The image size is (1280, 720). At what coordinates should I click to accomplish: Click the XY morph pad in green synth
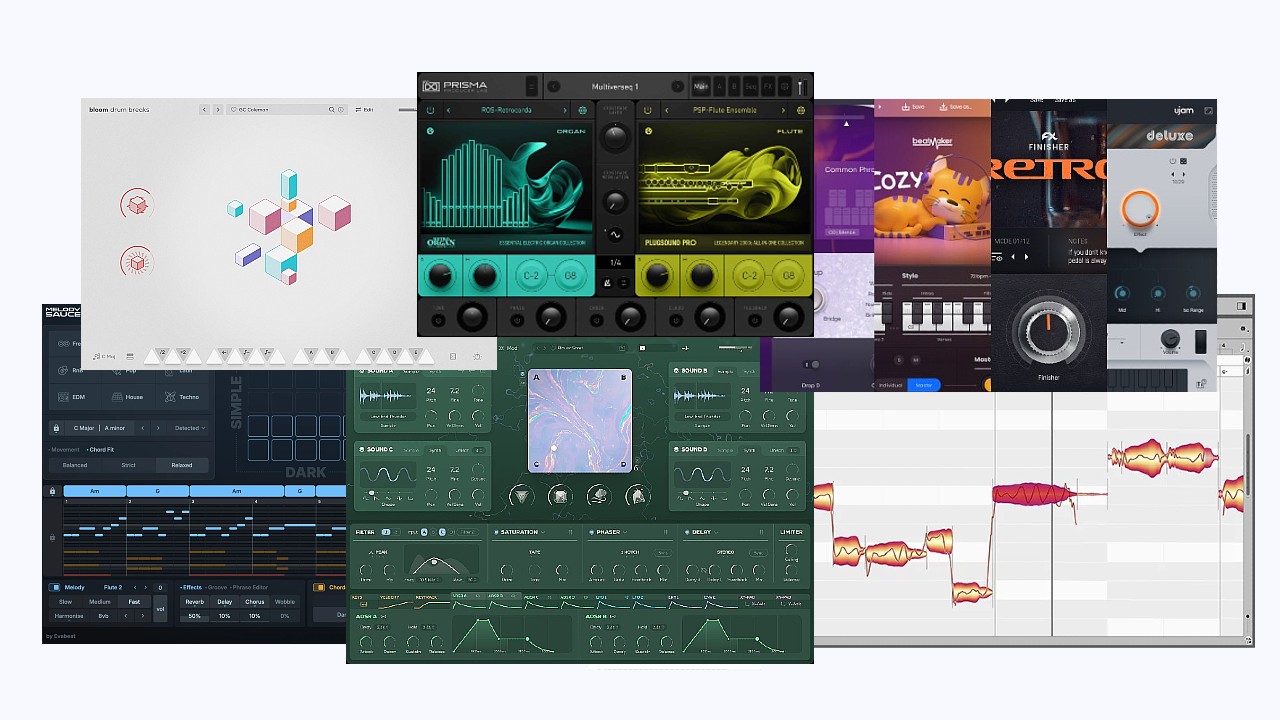580,421
